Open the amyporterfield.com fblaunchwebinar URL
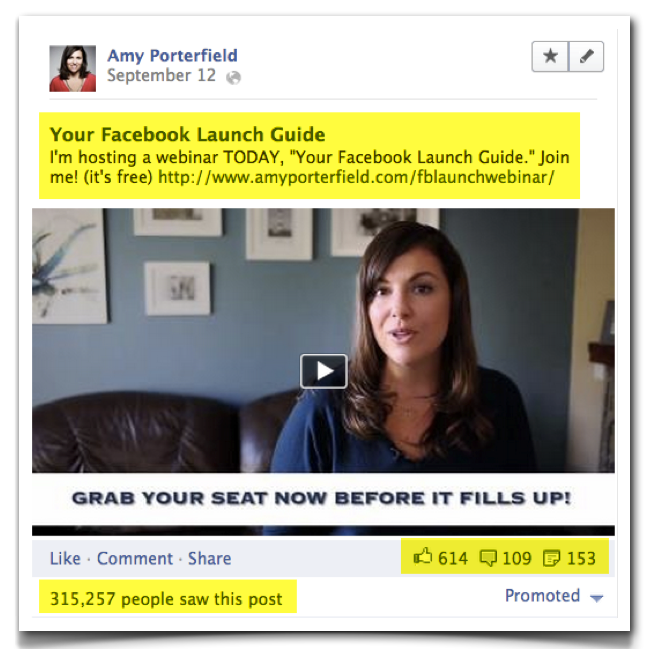Screen dimensions: 652x649 click(356, 177)
